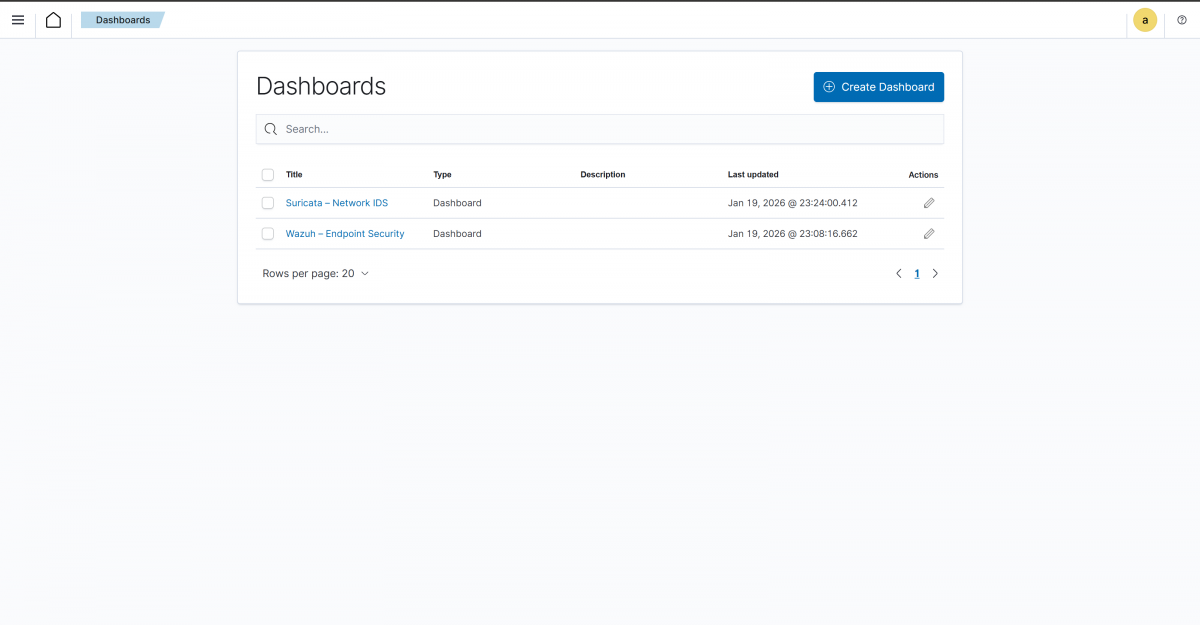This screenshot has height=625, width=1200.
Task: Click the Create Dashboard button
Action: pyautogui.click(x=878, y=87)
